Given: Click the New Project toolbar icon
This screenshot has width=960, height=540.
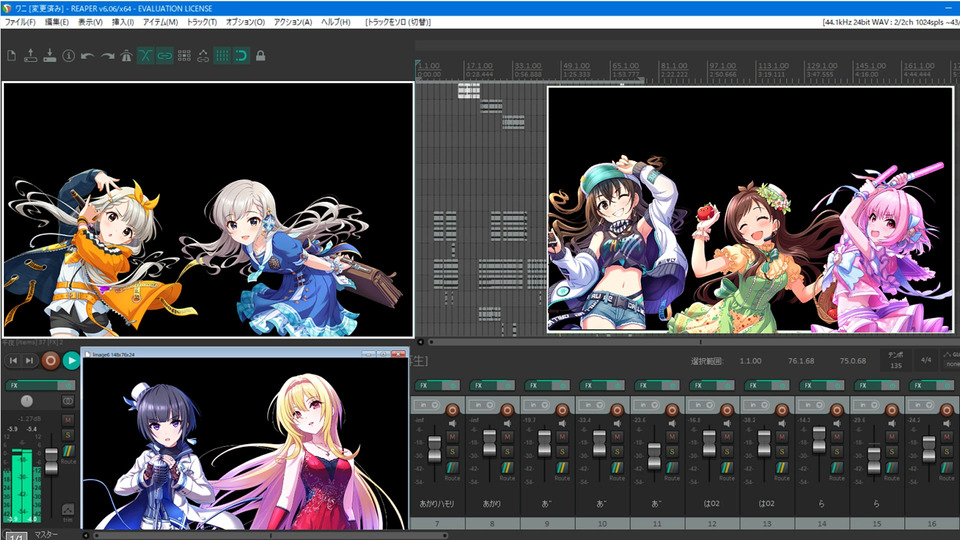Looking at the screenshot, I should point(11,56).
